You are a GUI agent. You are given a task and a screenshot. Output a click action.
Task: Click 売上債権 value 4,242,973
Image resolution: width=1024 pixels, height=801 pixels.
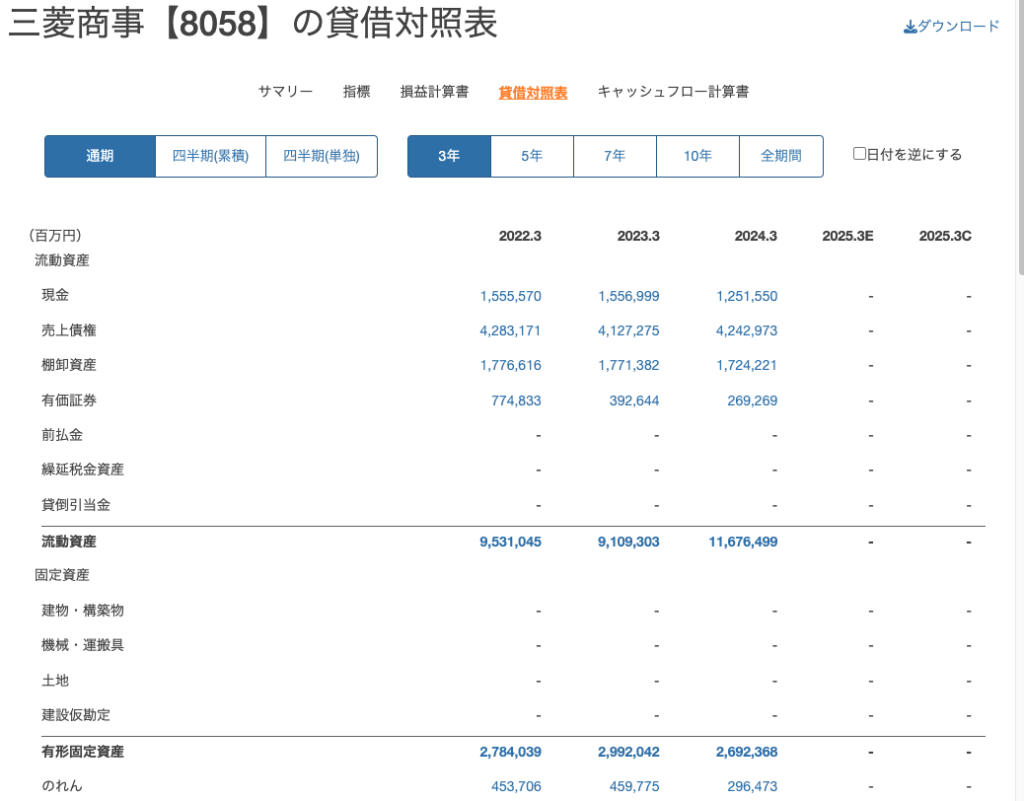tap(747, 331)
